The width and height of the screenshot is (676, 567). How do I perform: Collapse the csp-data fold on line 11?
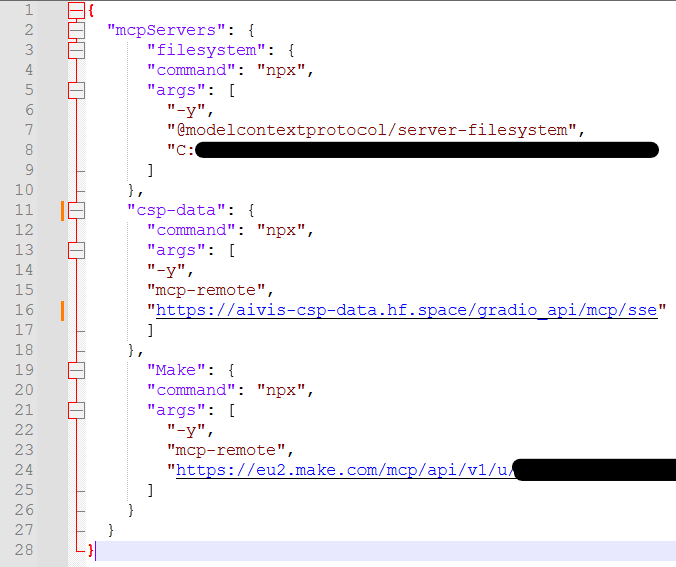click(x=76, y=210)
